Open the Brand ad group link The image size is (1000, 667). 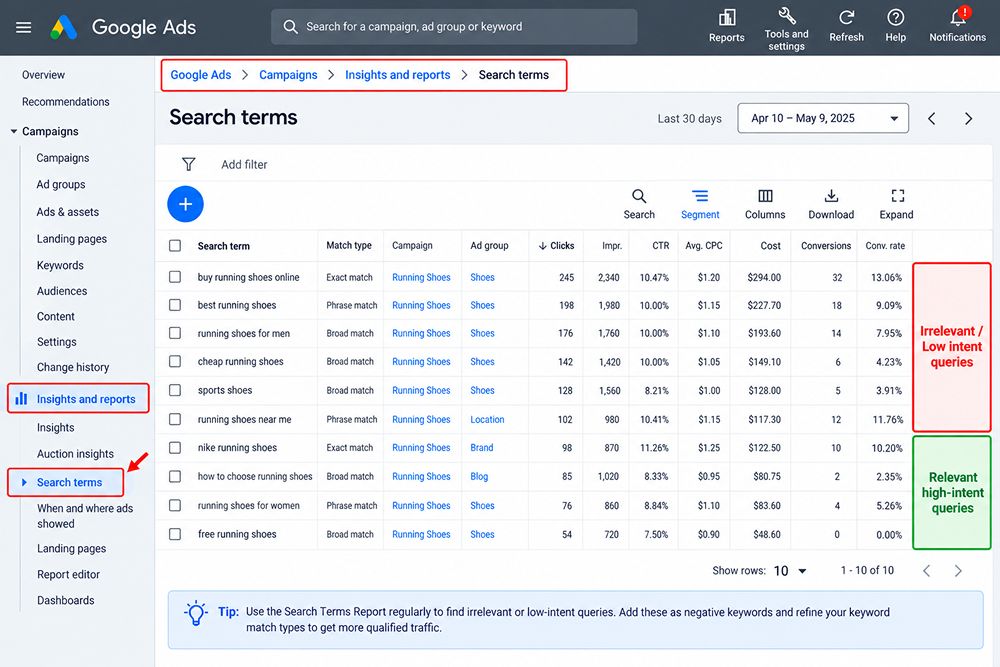point(482,448)
